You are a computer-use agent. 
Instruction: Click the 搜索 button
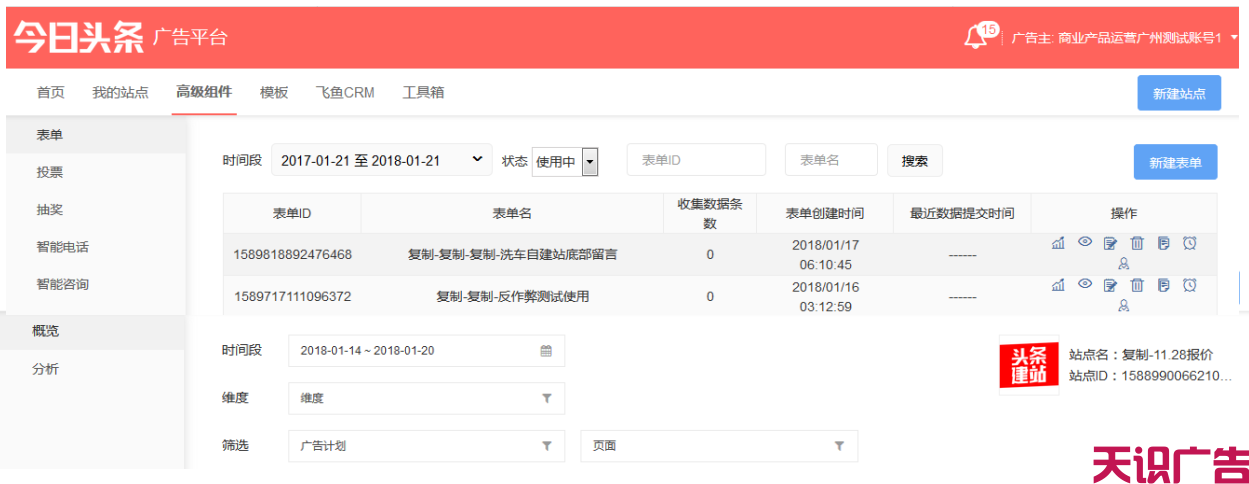[x=915, y=160]
